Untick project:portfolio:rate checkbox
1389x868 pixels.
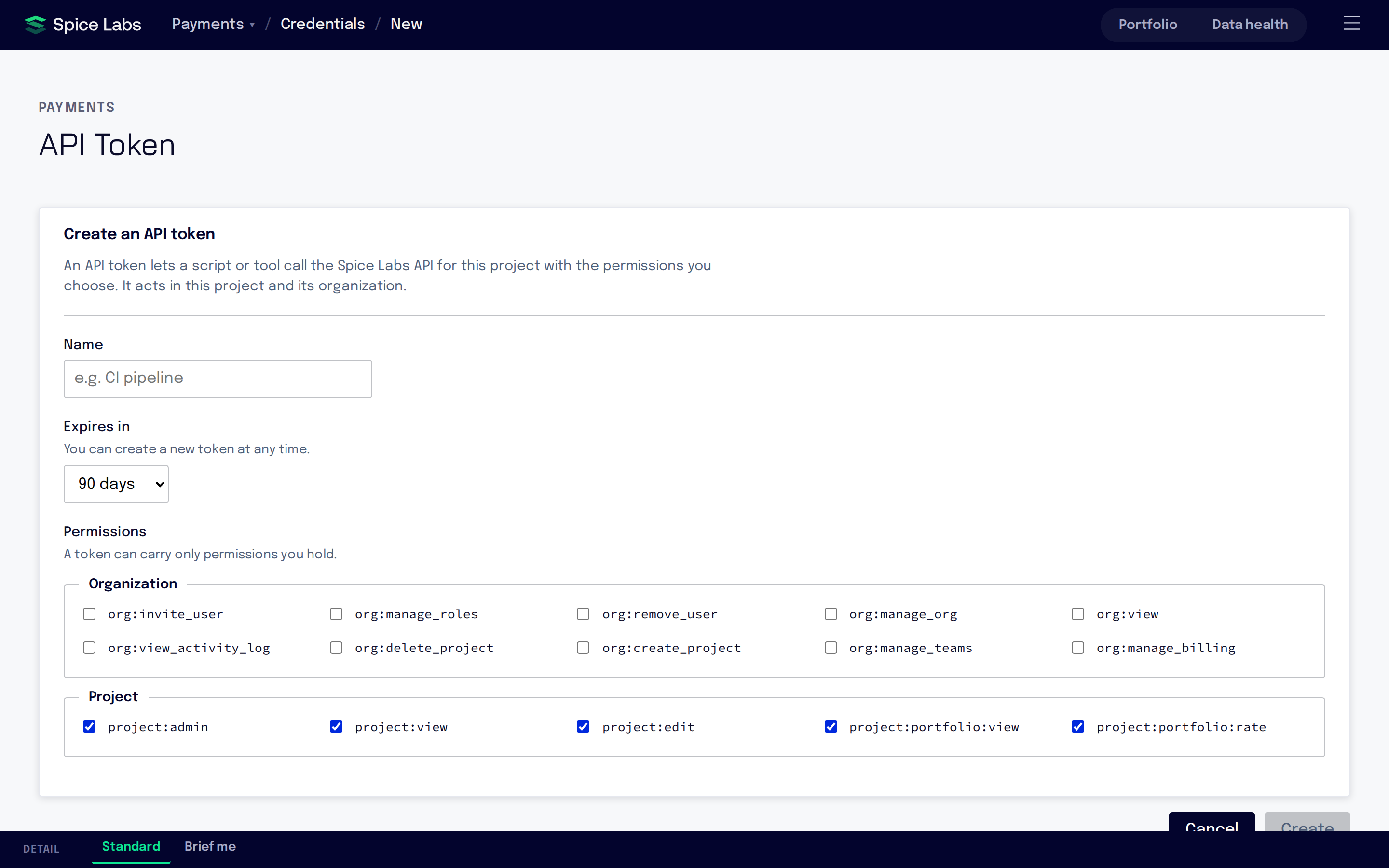point(1078,727)
